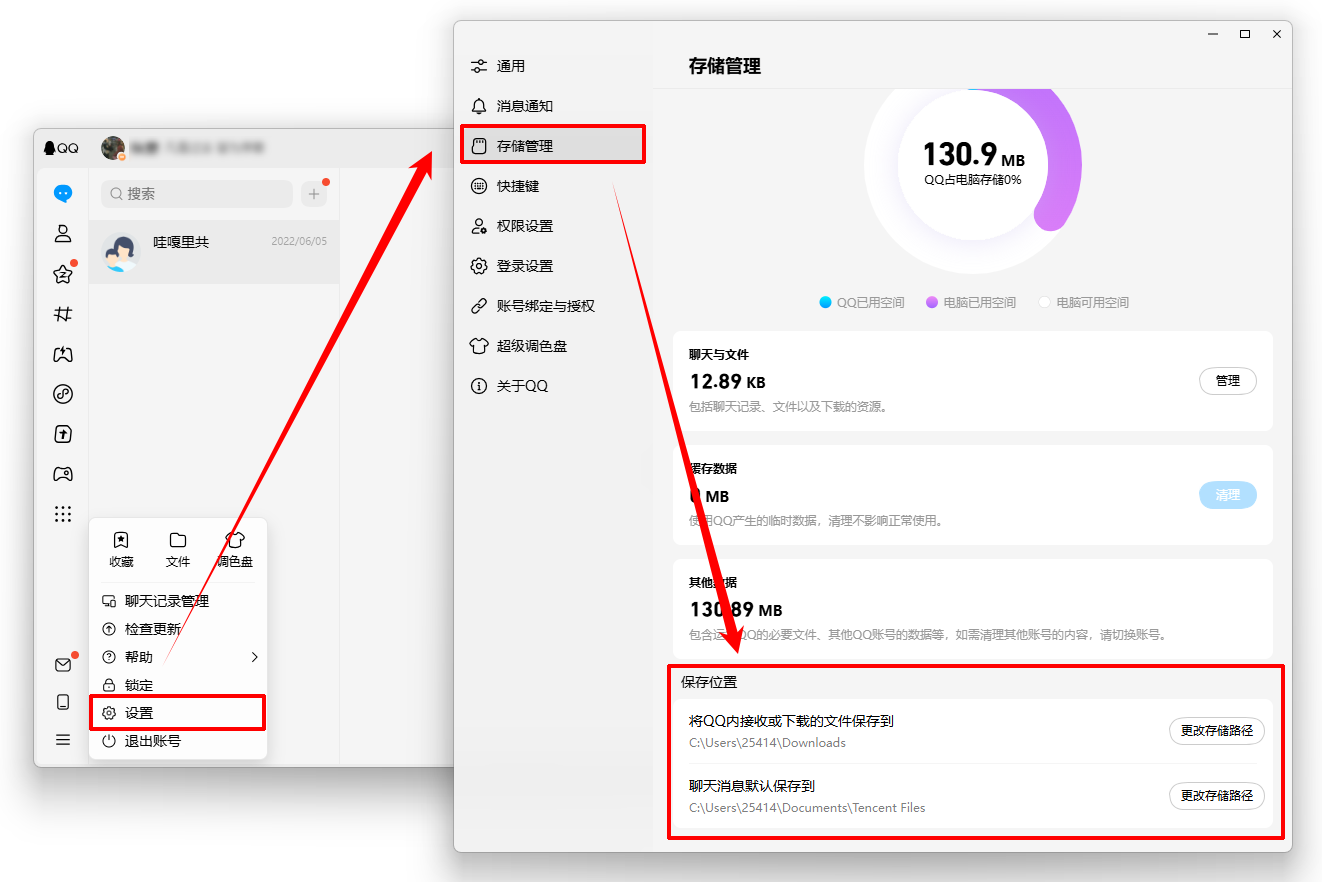
Task: Click the QQ search box
Action: click(x=196, y=194)
